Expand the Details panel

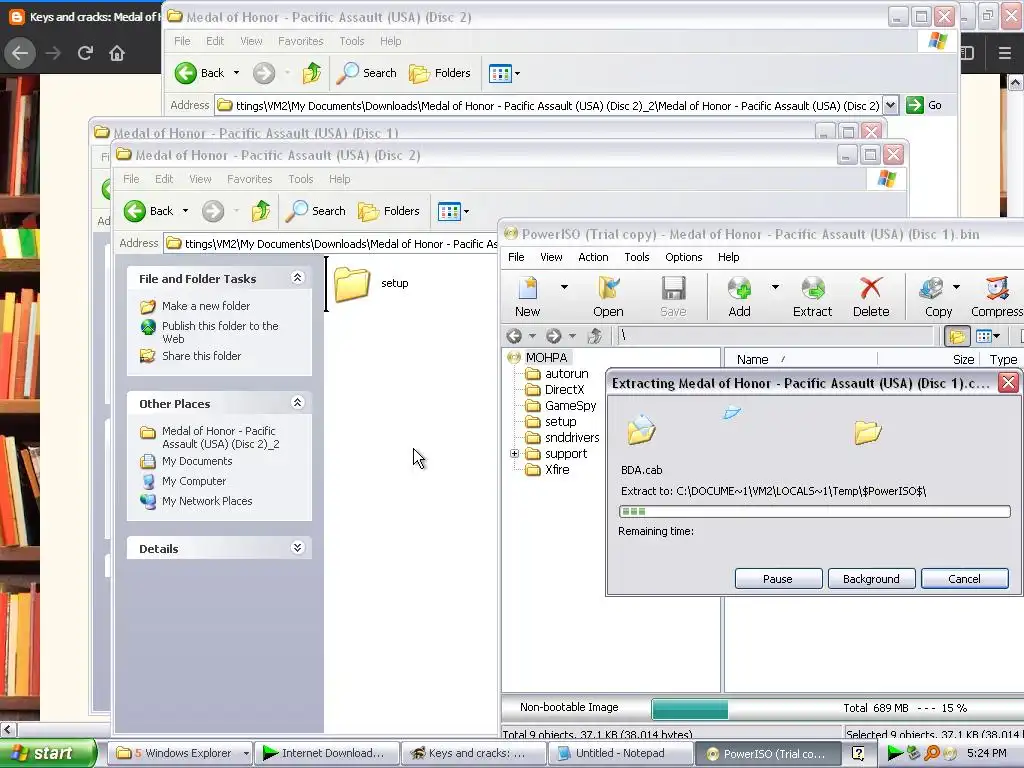pos(297,548)
